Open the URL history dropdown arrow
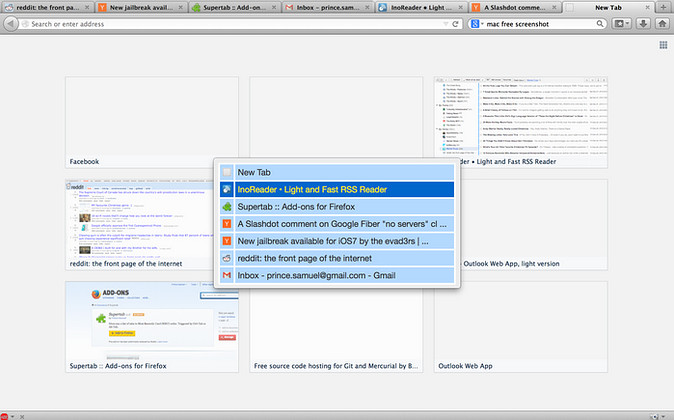The height and width of the screenshot is (420, 674). (446, 24)
